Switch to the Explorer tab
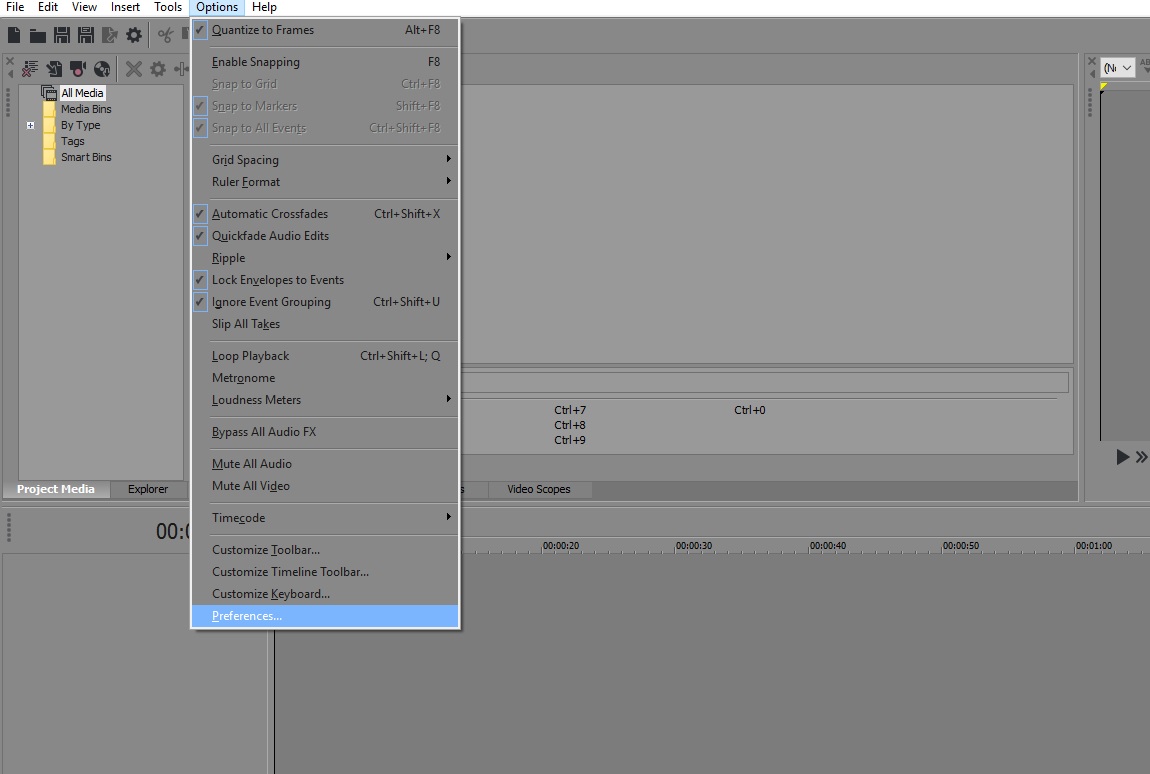Image resolution: width=1150 pixels, height=774 pixels. (x=148, y=489)
